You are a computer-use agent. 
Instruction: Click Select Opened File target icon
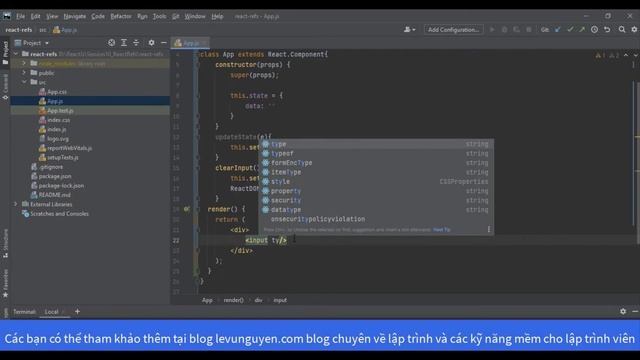pyautogui.click(x=111, y=43)
